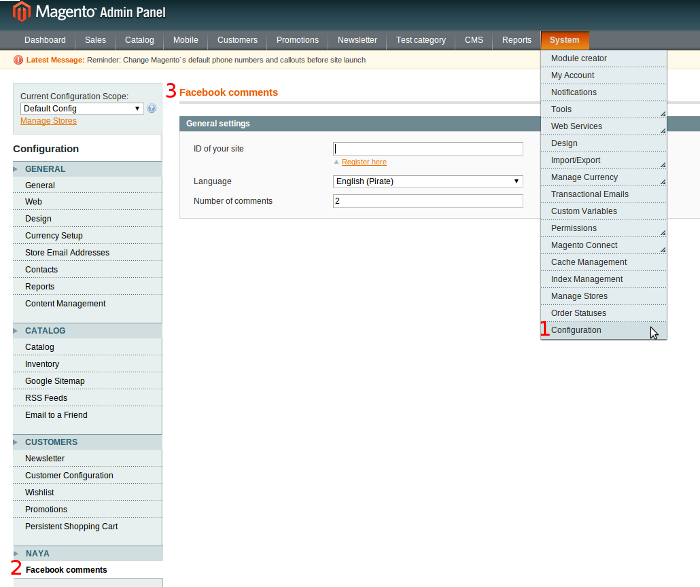This screenshot has width=700, height=587.
Task: Open Store Email Addresses section
Action: pos(88,253)
